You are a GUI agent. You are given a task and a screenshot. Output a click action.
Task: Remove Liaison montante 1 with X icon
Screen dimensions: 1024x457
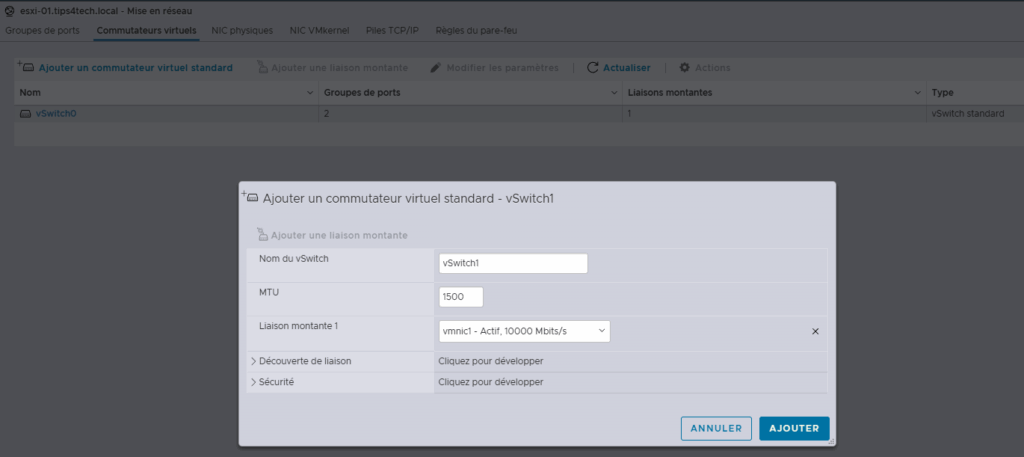click(815, 331)
